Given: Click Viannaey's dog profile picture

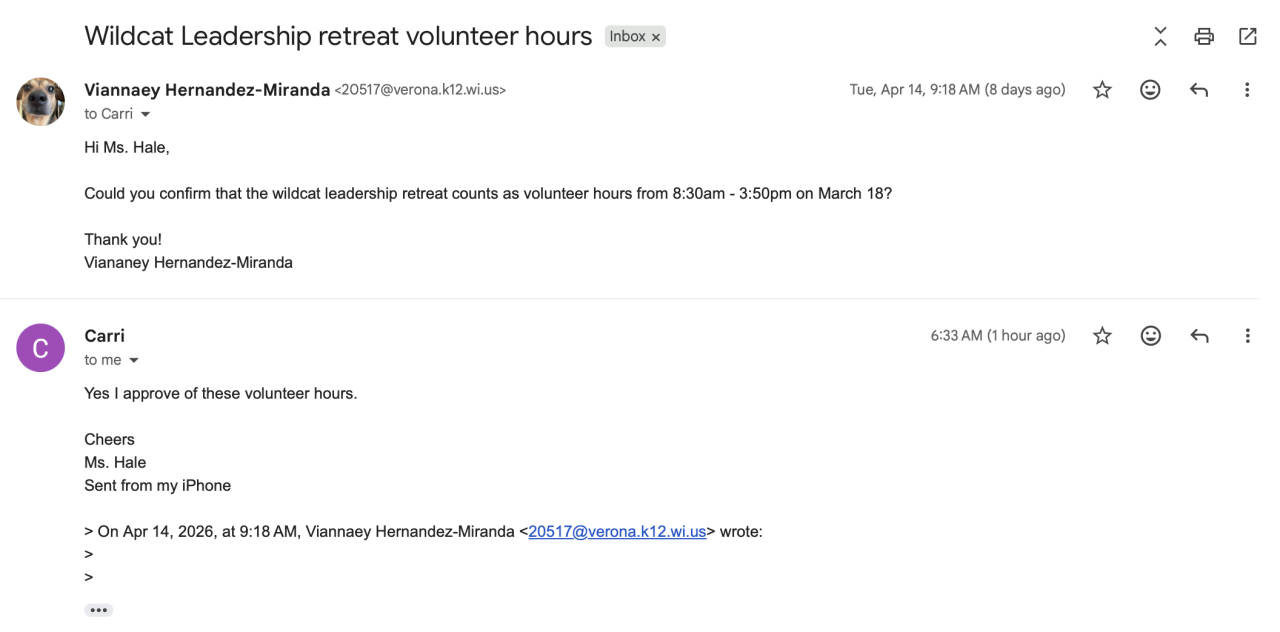Looking at the screenshot, I should coord(41,102).
